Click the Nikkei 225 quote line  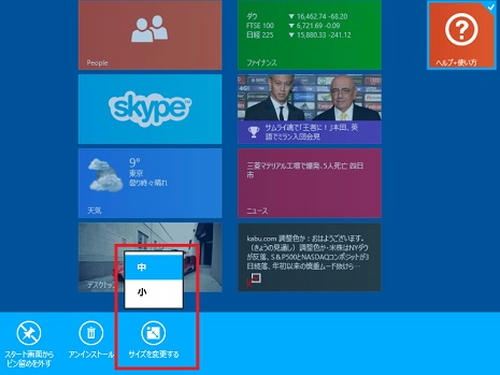point(299,35)
